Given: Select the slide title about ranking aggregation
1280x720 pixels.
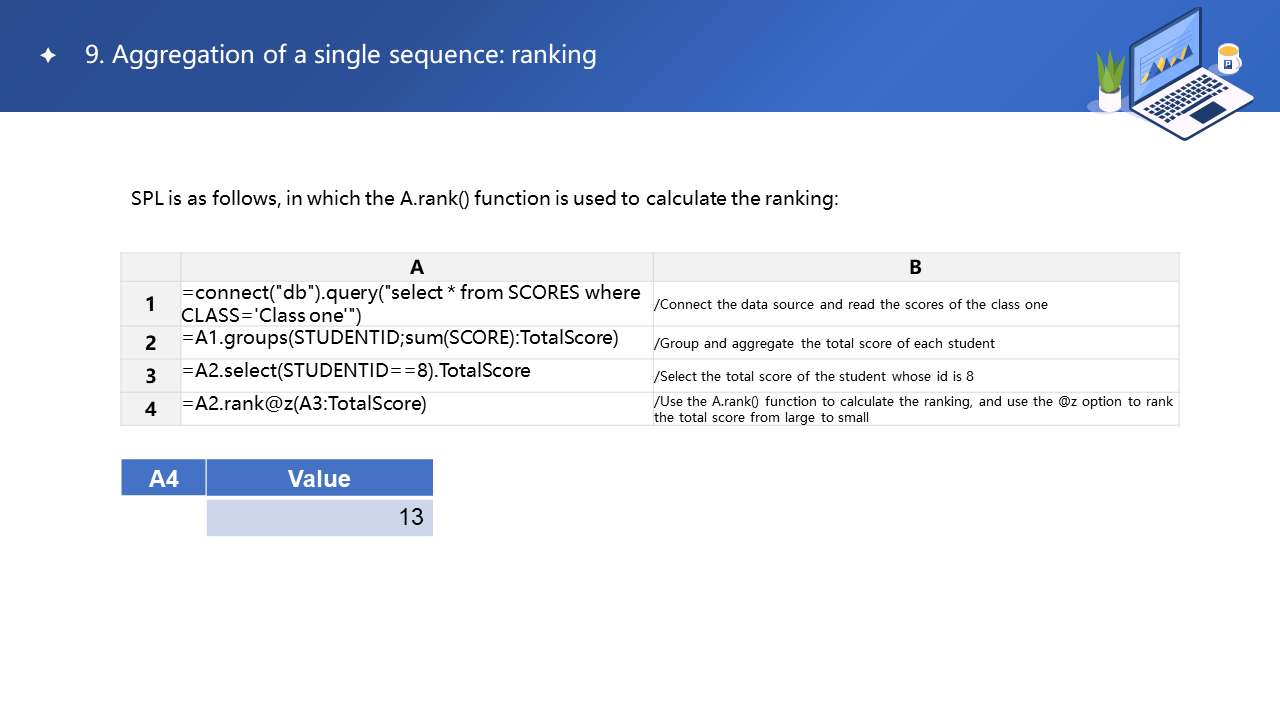Looking at the screenshot, I should point(340,55).
